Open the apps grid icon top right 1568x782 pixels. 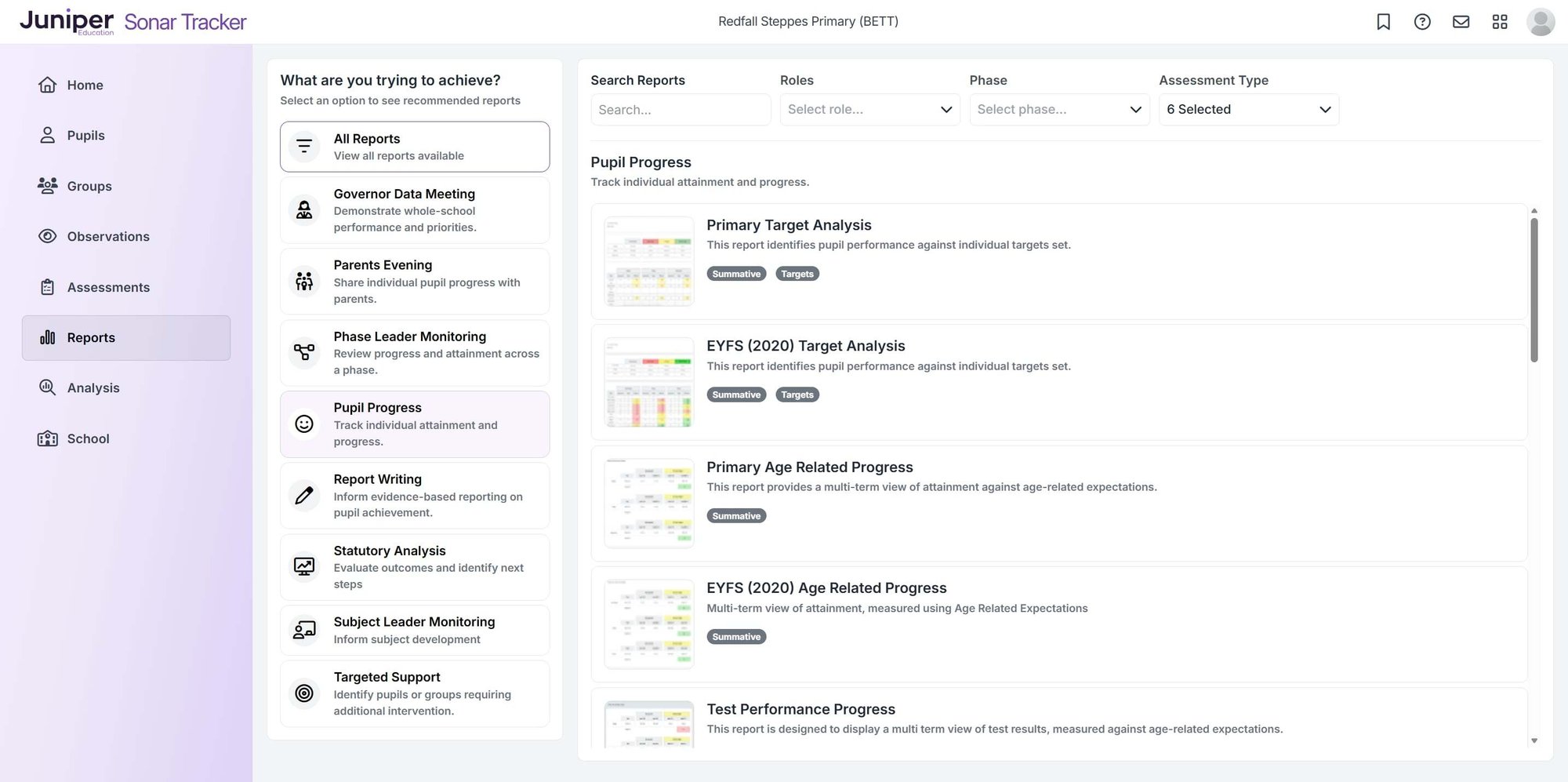pyautogui.click(x=1500, y=21)
